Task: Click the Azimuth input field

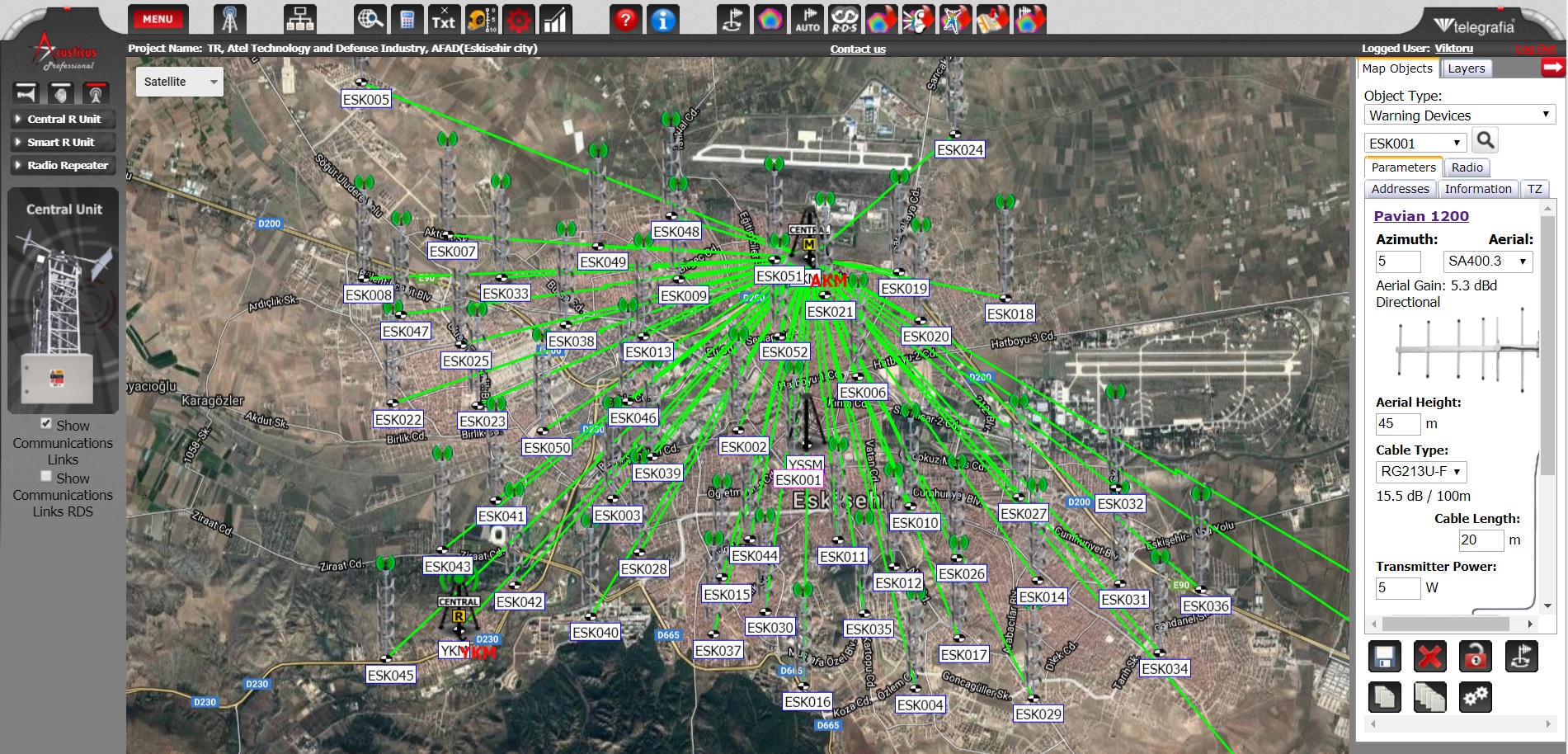Action: pos(1398,262)
